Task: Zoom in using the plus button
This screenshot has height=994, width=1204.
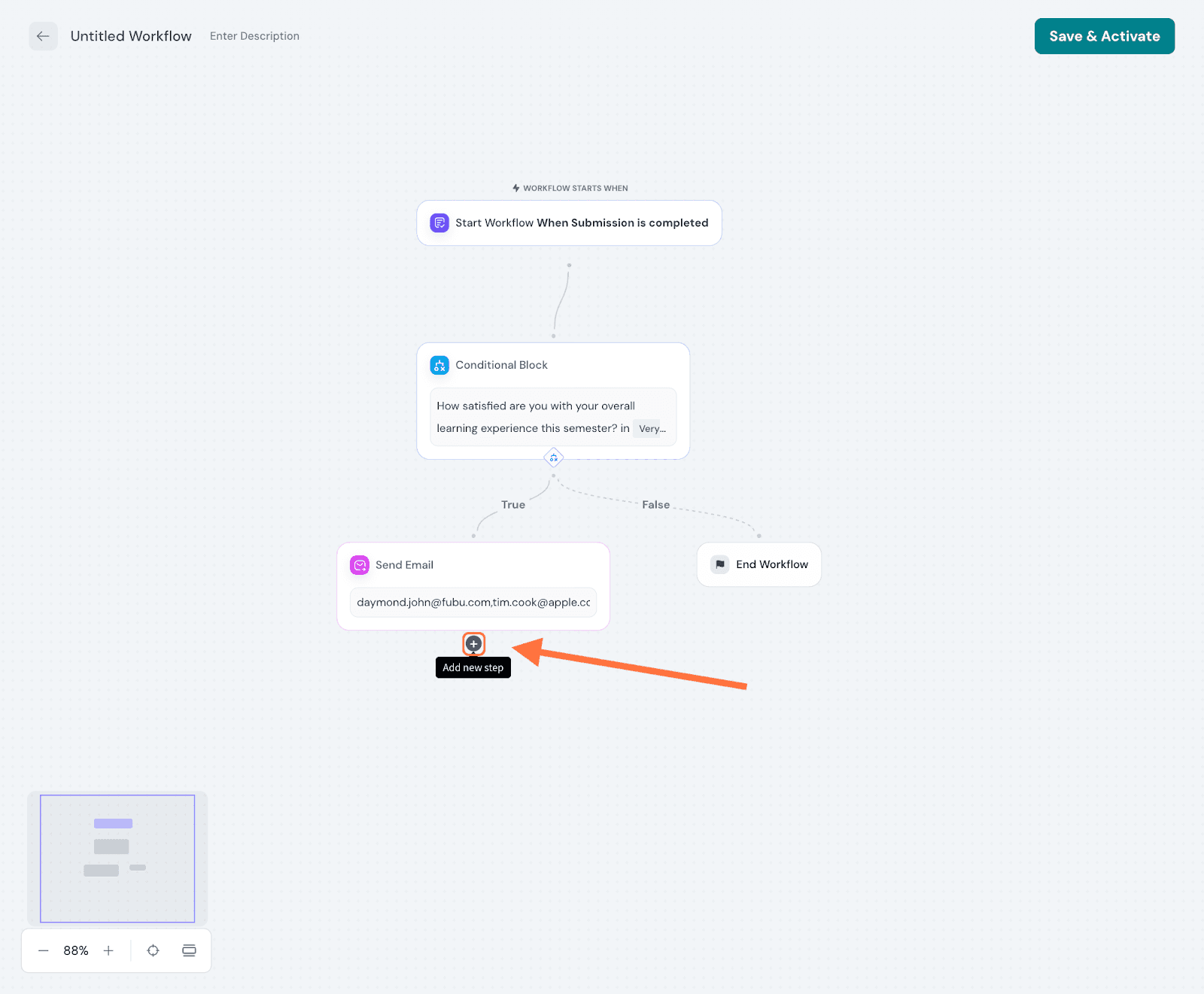Action: tap(108, 950)
